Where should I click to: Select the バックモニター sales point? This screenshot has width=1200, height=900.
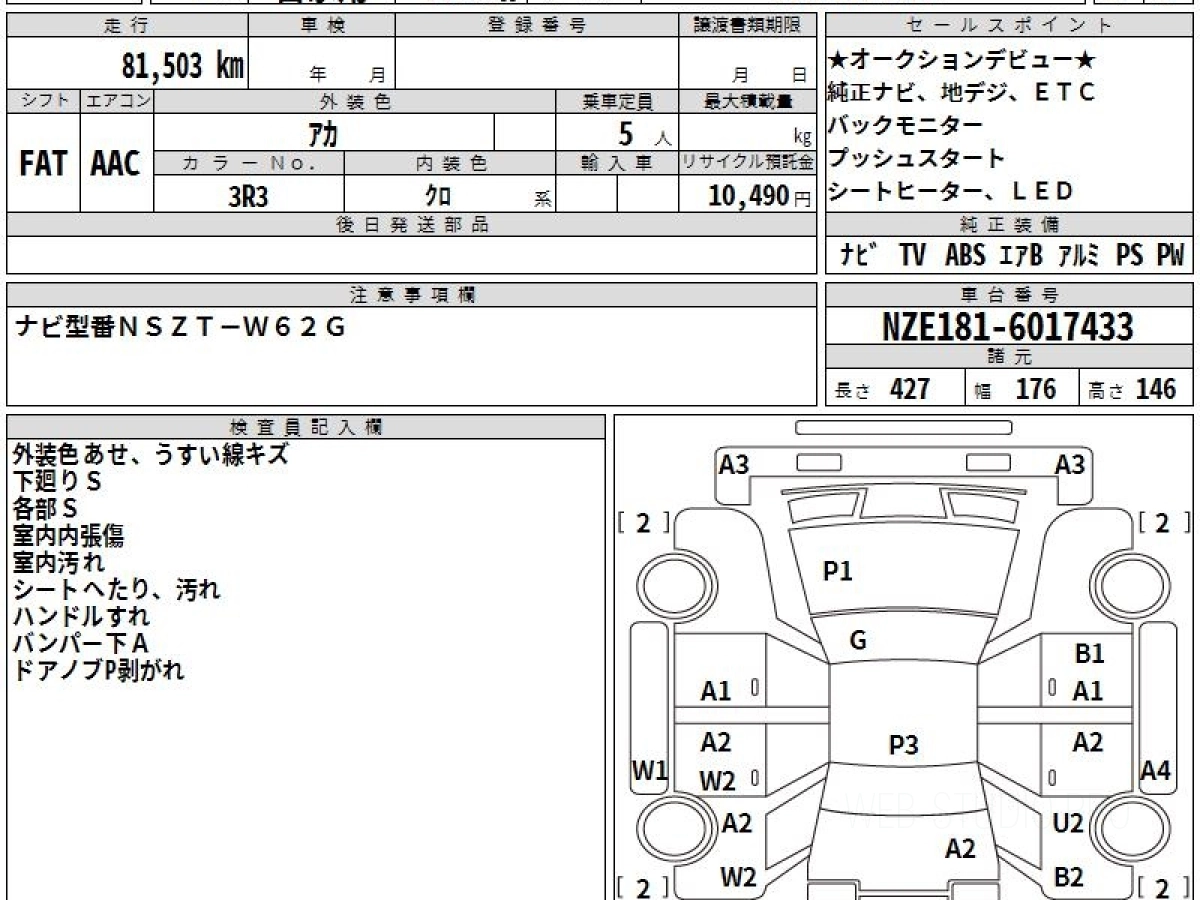tap(906, 125)
